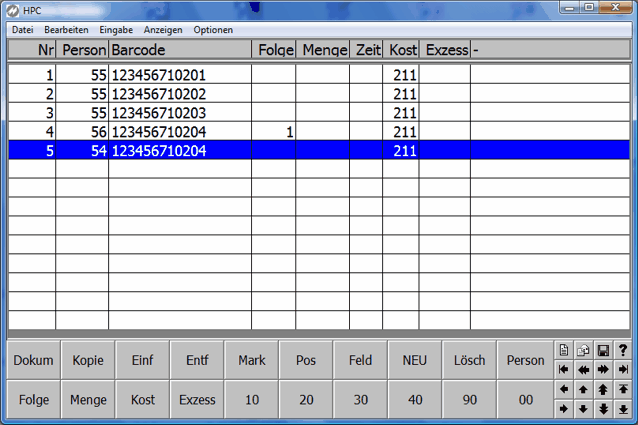Jump to first column with arrow-to-bar left icon
Image resolution: width=638 pixels, height=425 pixels.
pos(564,369)
